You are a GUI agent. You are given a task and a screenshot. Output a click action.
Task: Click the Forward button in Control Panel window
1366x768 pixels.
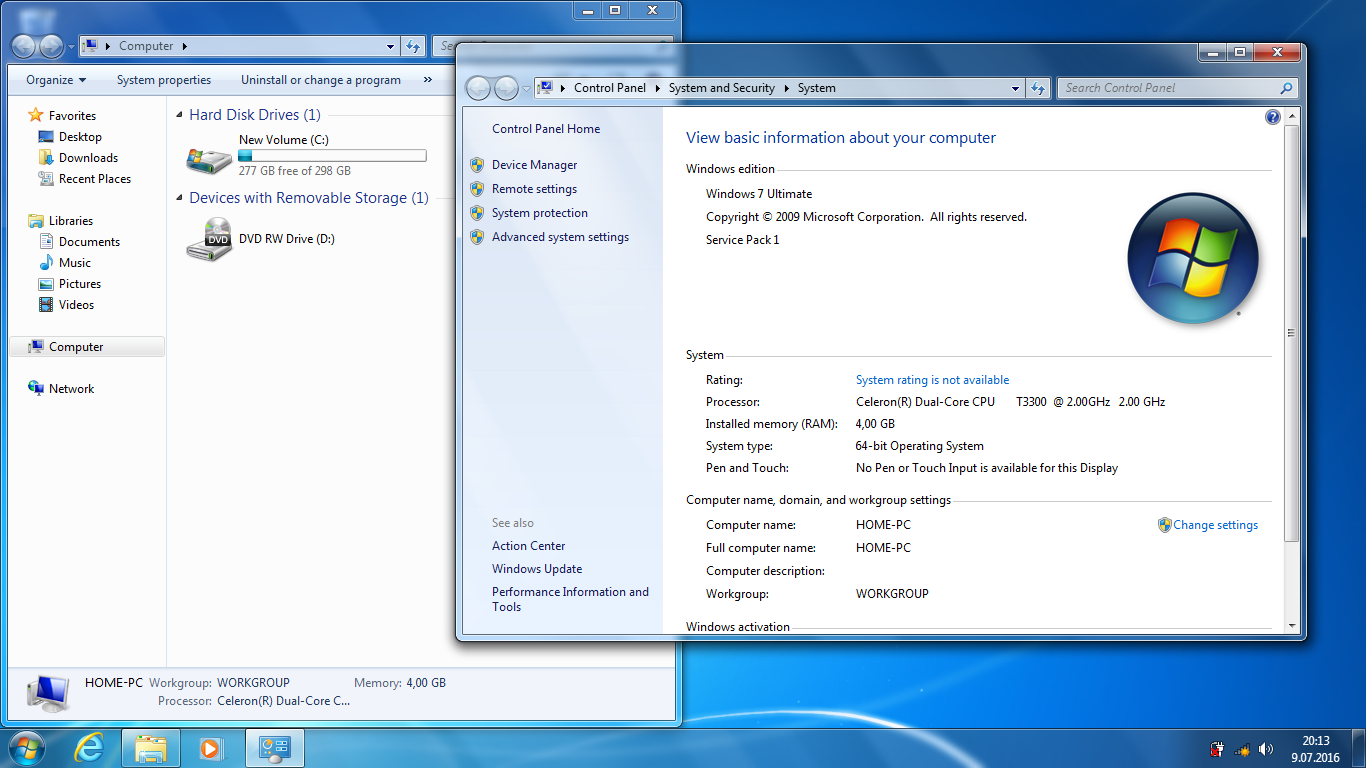point(507,88)
